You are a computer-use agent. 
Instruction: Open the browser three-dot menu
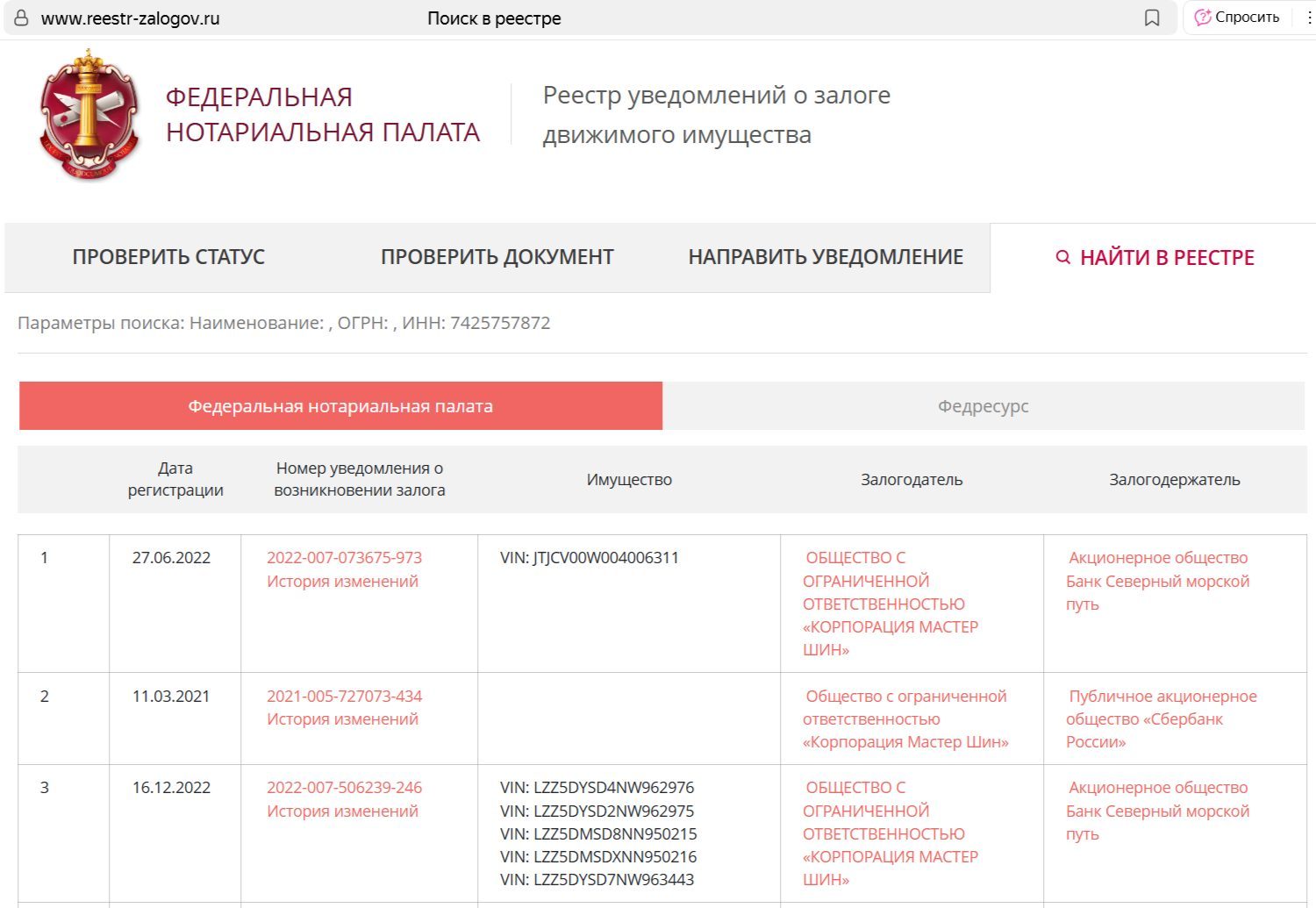coord(1309,18)
